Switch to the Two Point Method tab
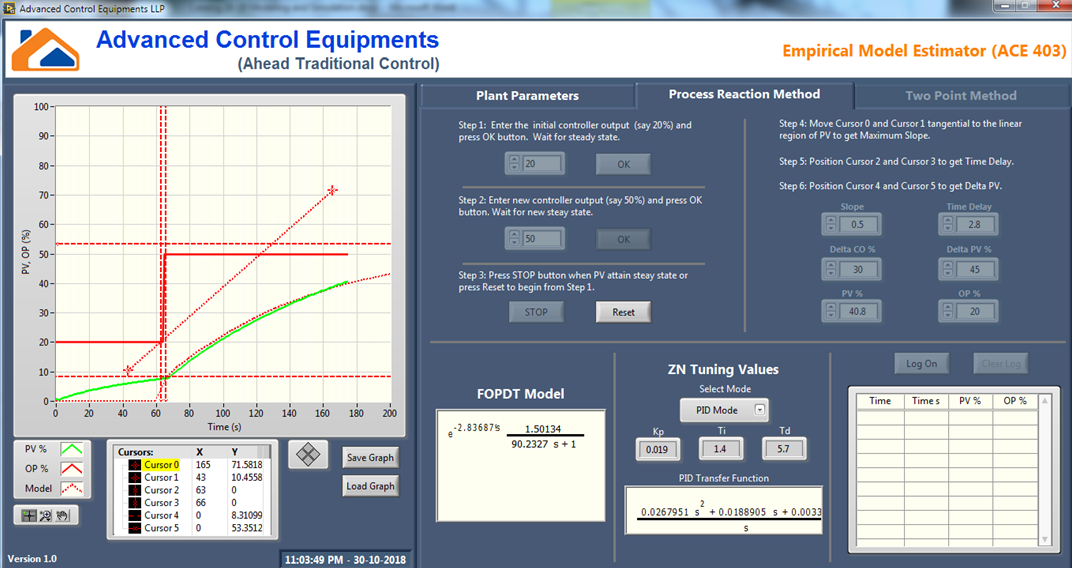This screenshot has height=568, width=1072. click(x=961, y=96)
